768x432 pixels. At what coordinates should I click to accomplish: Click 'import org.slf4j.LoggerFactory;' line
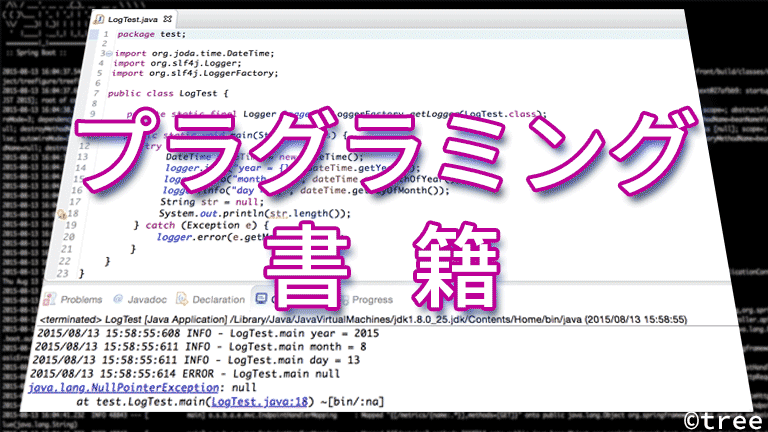[195, 73]
